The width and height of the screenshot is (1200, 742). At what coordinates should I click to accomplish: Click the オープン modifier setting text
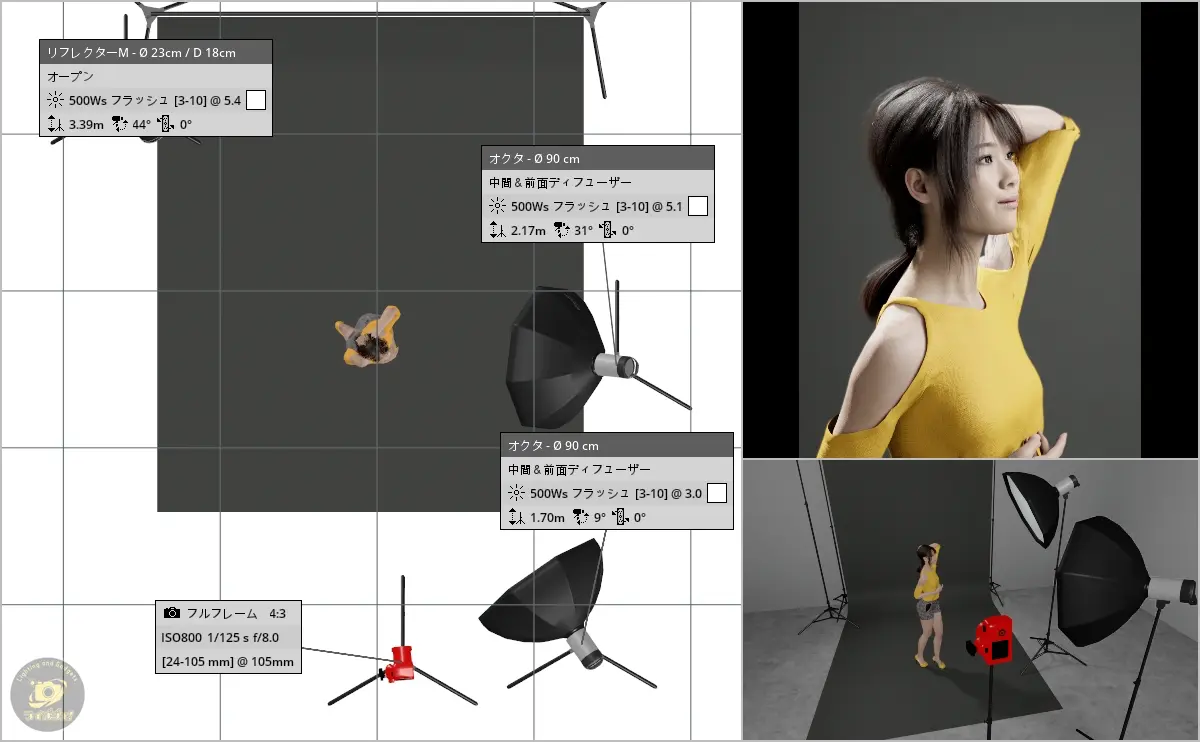[70, 76]
